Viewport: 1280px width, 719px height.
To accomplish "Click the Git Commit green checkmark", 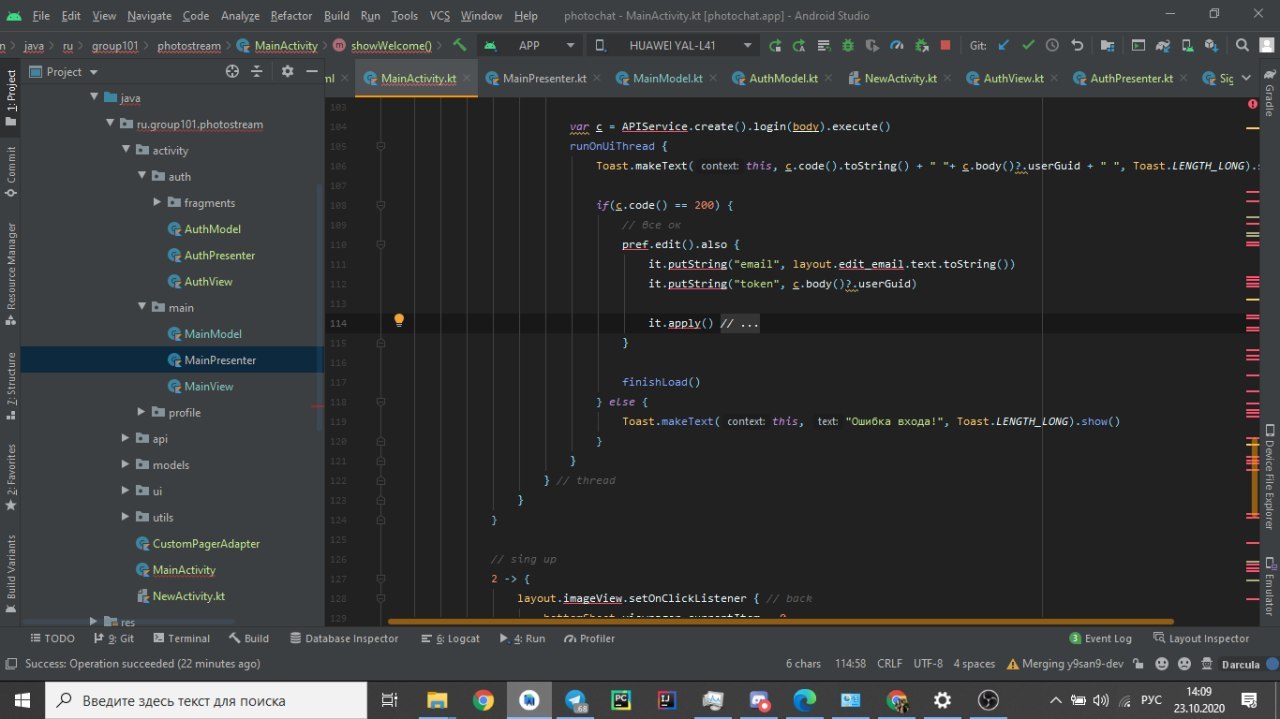I will click(1028, 45).
